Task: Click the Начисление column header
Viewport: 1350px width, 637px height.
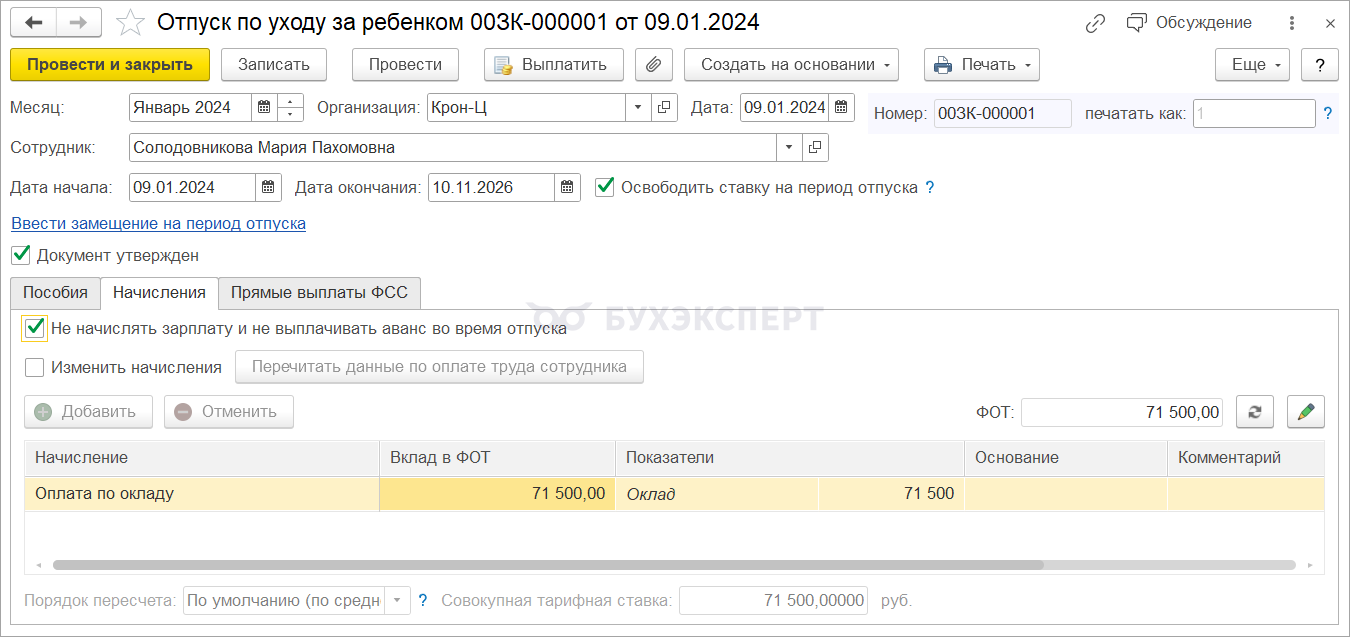Action: 202,457
